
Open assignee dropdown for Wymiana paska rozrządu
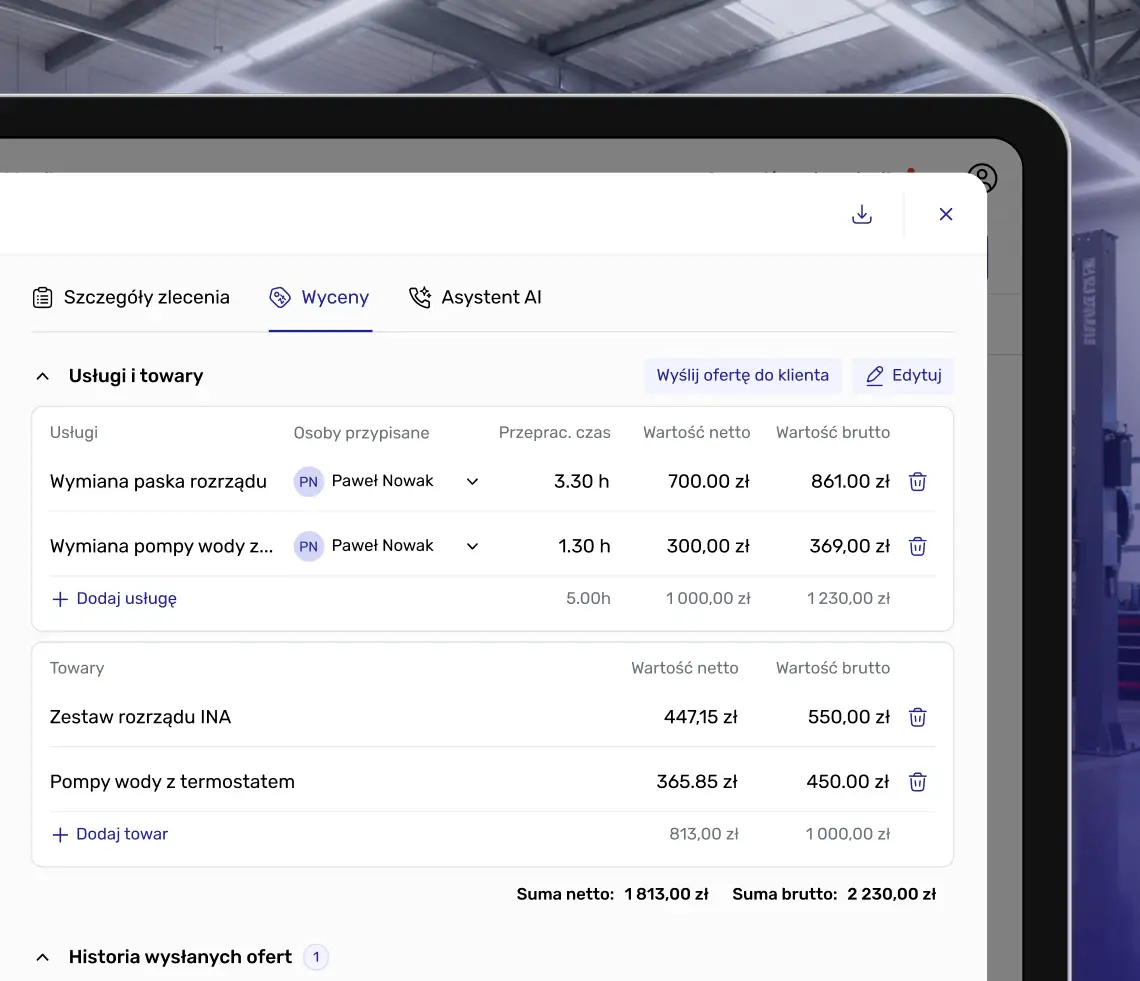(473, 481)
